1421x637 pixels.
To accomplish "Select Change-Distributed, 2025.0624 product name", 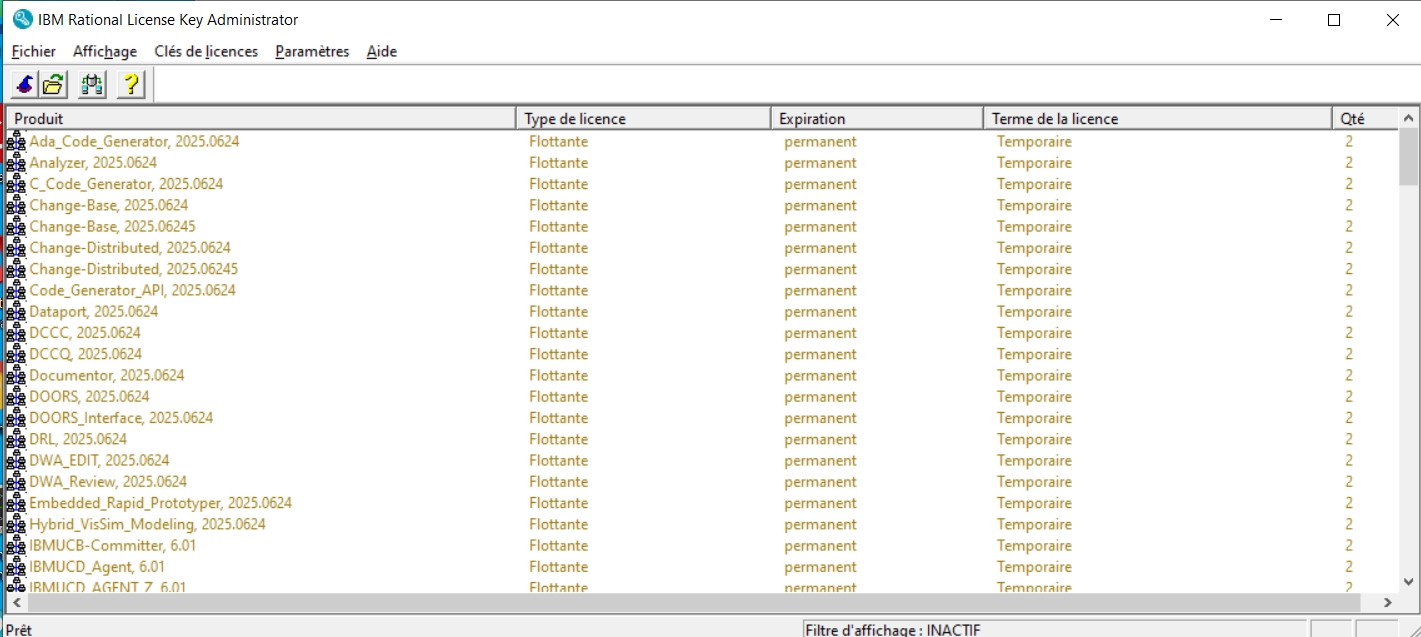I will (x=130, y=248).
